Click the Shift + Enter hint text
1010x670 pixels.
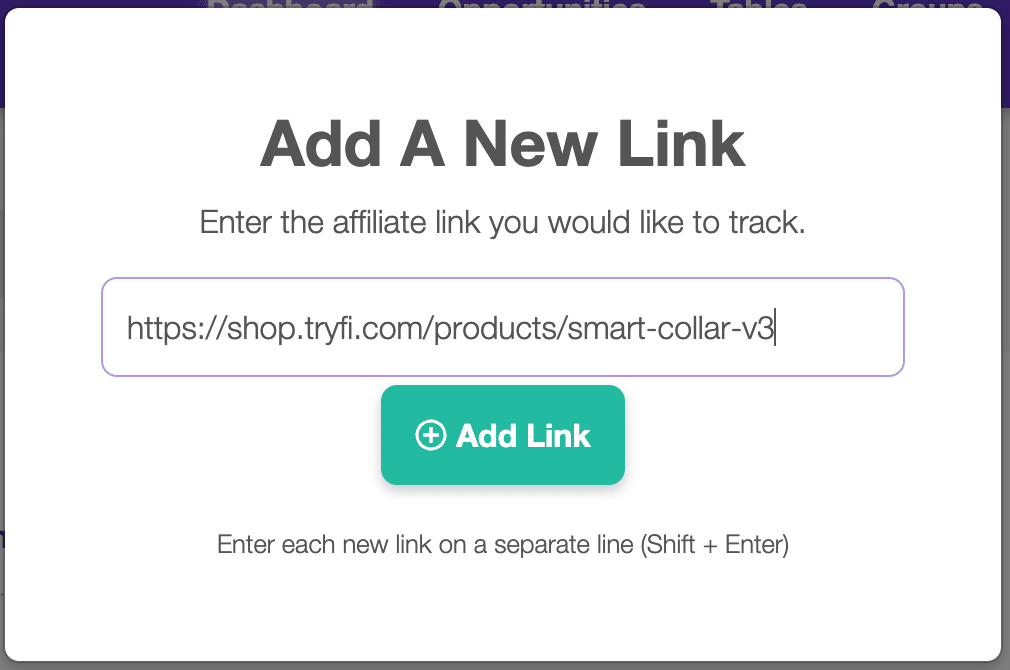point(503,544)
